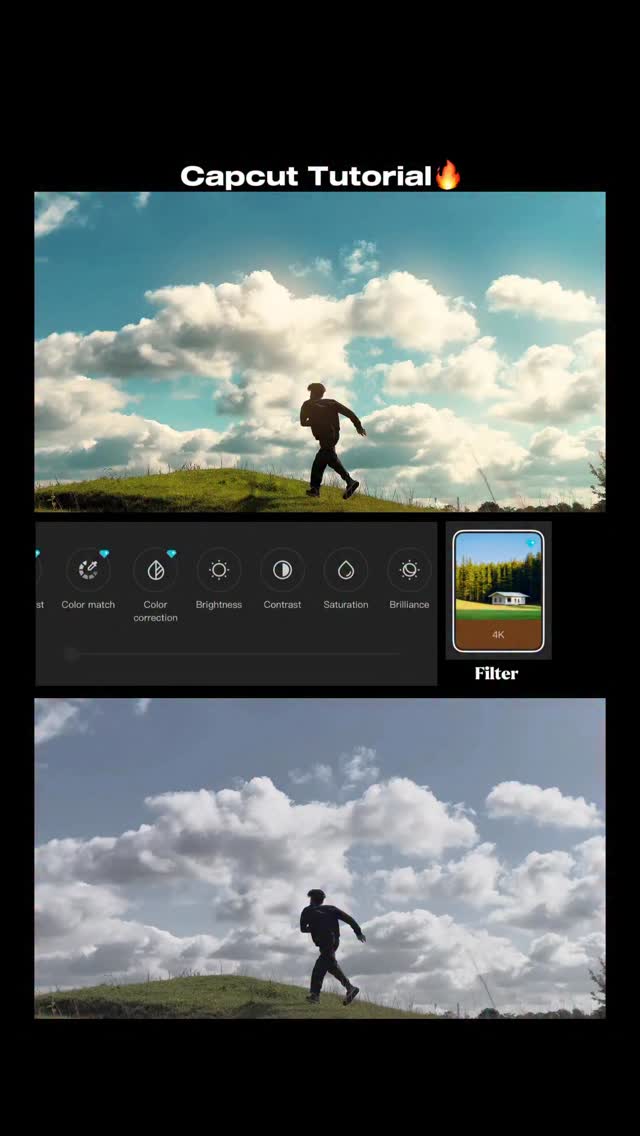Viewport: 640px width, 1136px height.
Task: Select the 4K filter thumbnail
Action: [498, 591]
